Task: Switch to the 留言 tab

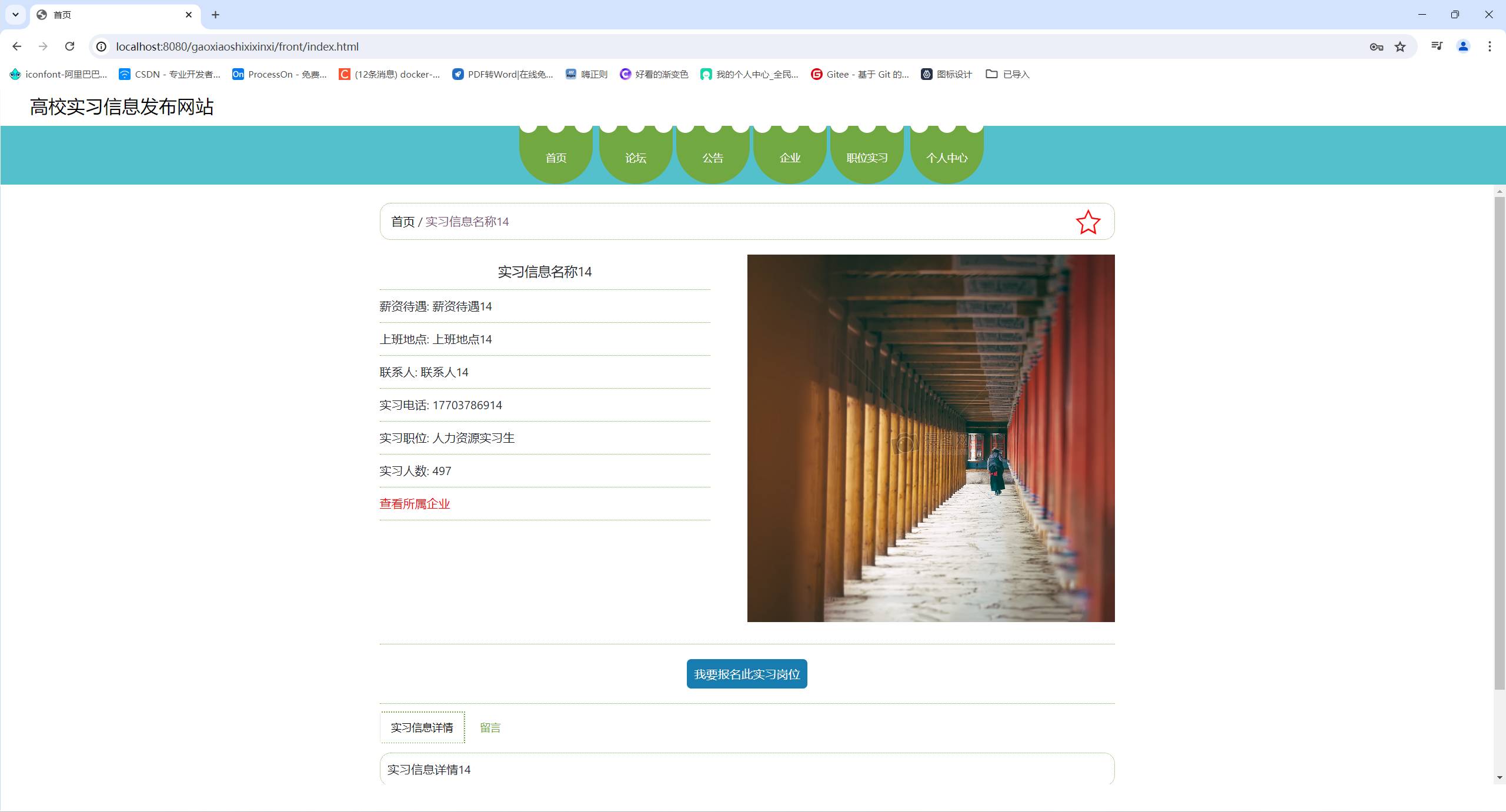Action: [x=490, y=727]
